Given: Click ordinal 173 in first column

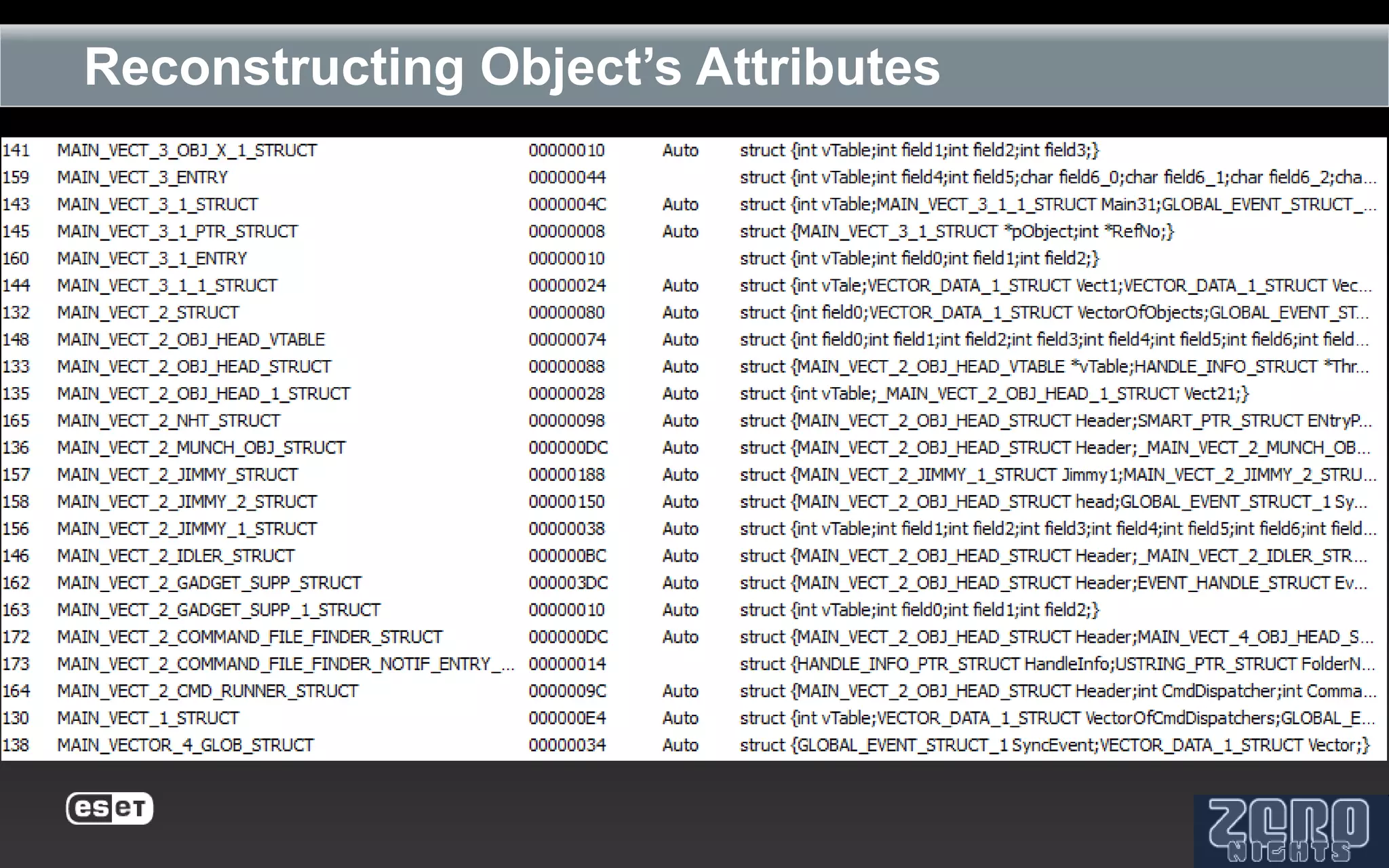Looking at the screenshot, I should 16,664.
